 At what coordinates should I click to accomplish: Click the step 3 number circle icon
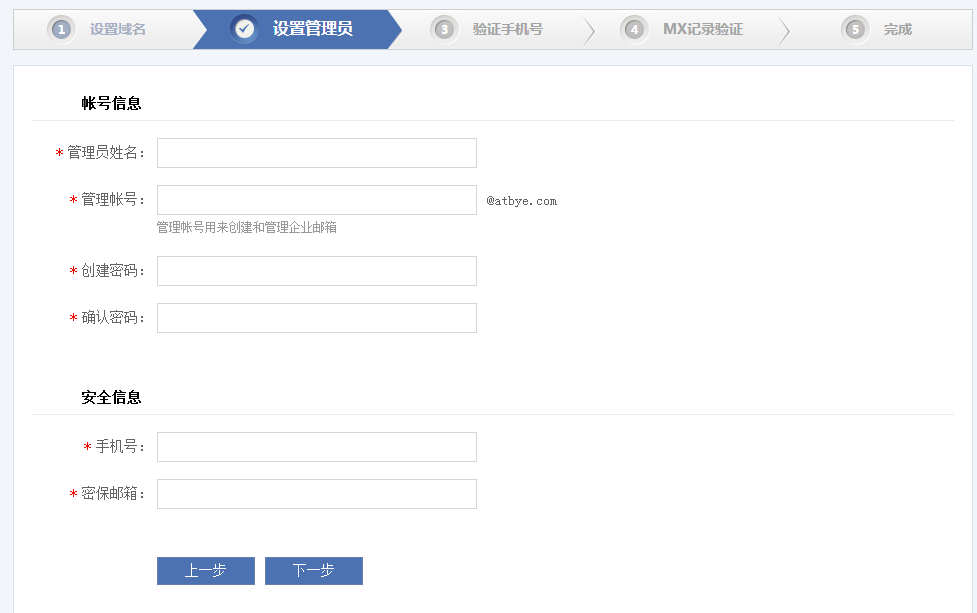(445, 29)
